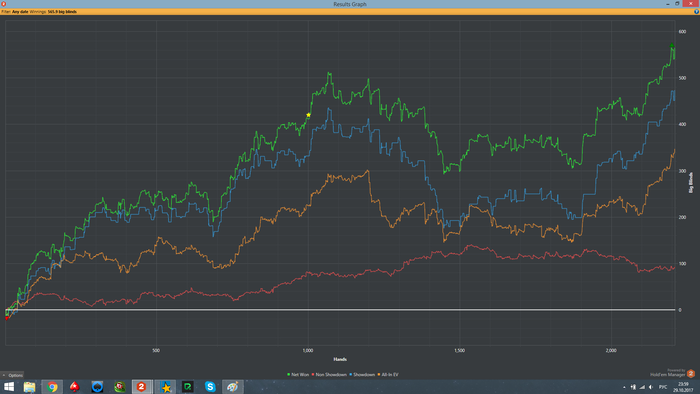Screen dimensions: 700x394
Task: Click the 'Results Graph' window title
Action: pyautogui.click(x=350, y=4)
